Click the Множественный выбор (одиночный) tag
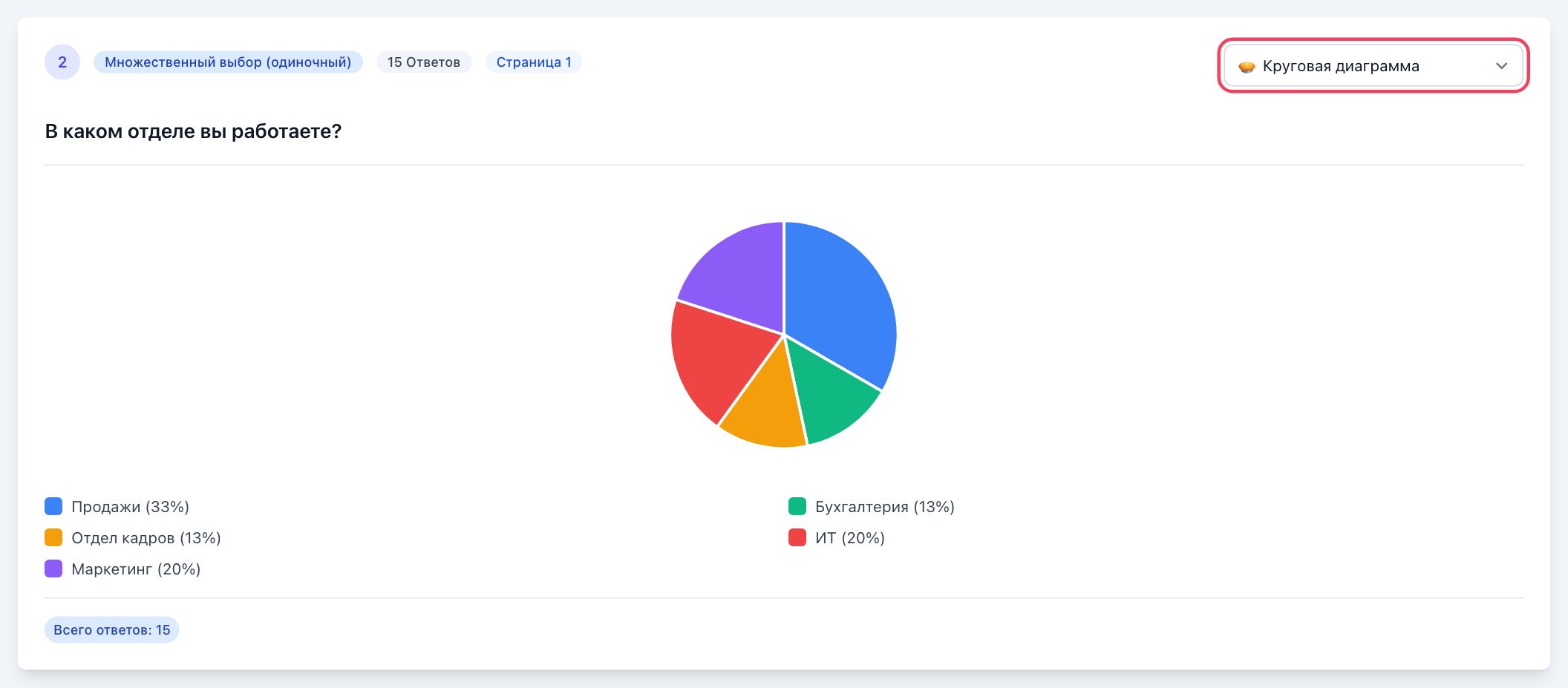This screenshot has width=1568, height=688. click(x=228, y=62)
